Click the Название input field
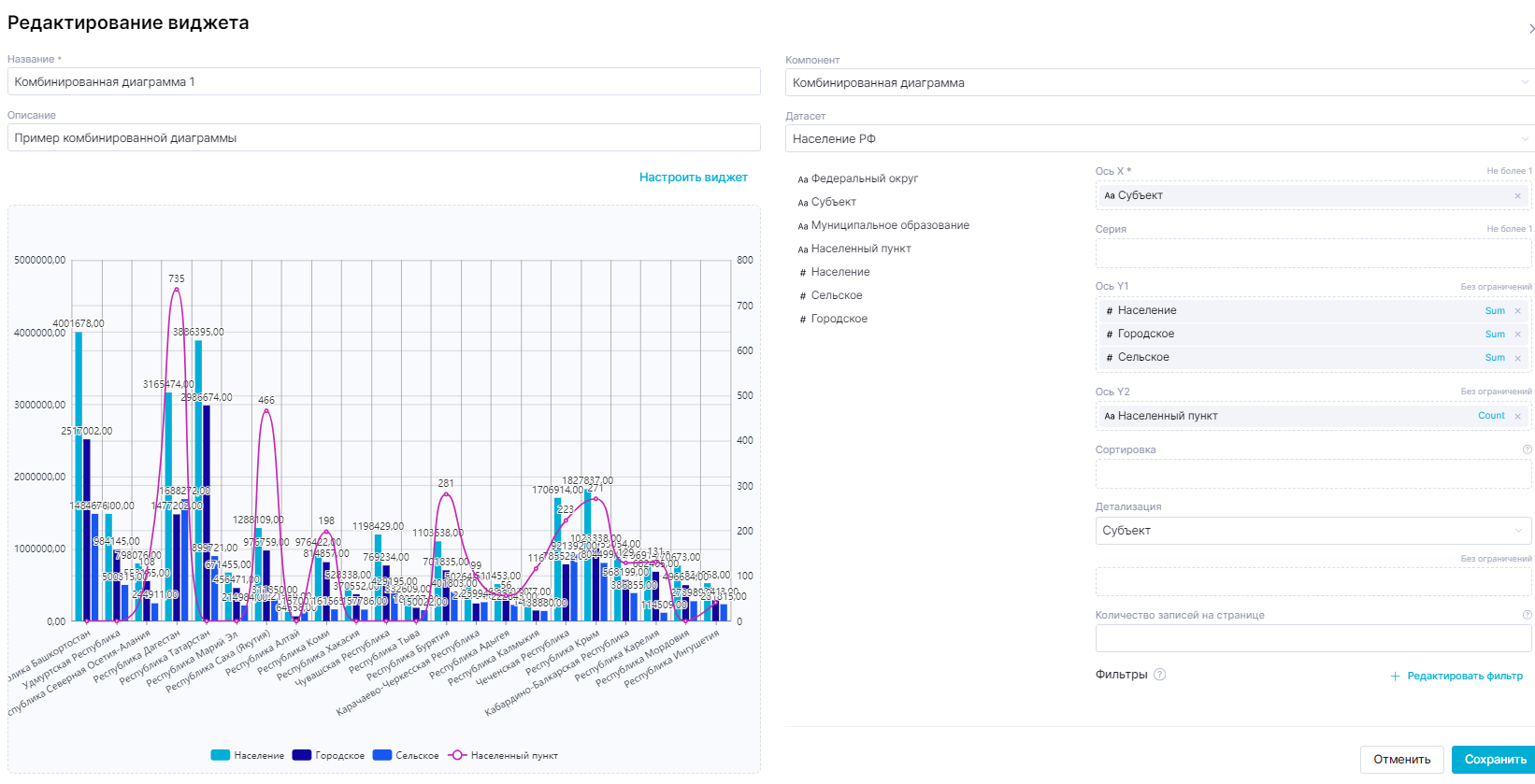The height and width of the screenshot is (784, 1535). click(x=383, y=82)
